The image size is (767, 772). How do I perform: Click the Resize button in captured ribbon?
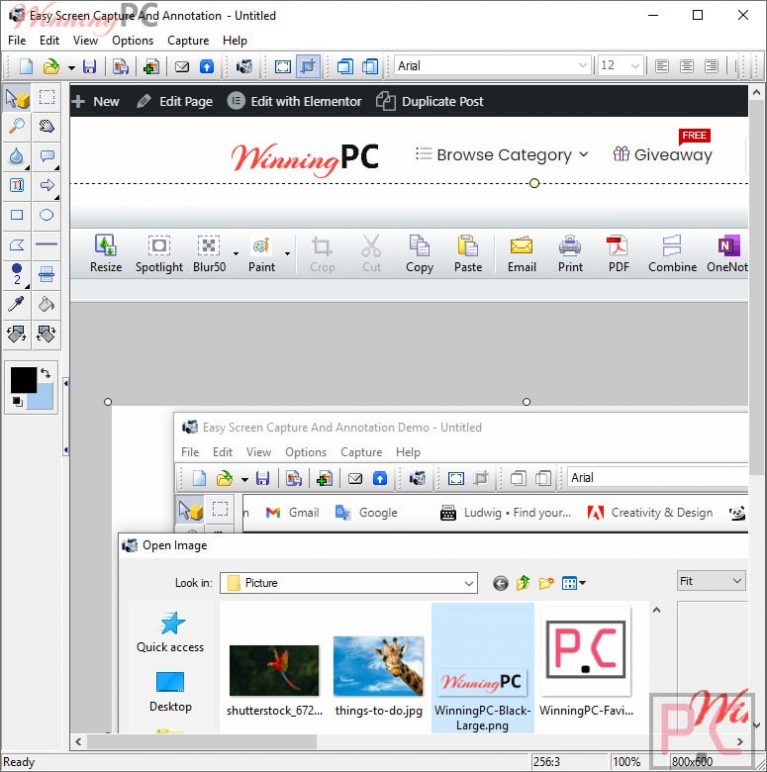coord(106,254)
